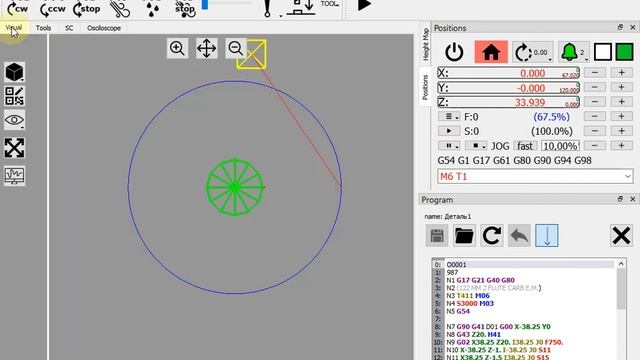Viewport: 640px width, 360px height.
Task: Increase feed rate override plus button
Action: [621, 116]
